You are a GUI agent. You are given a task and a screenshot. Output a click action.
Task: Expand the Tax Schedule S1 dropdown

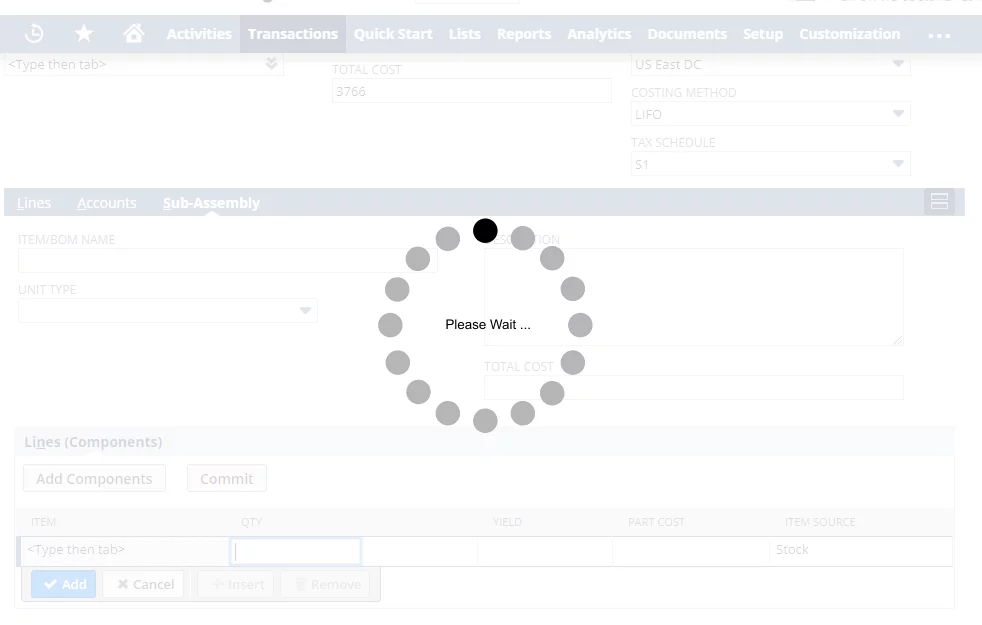point(898,164)
